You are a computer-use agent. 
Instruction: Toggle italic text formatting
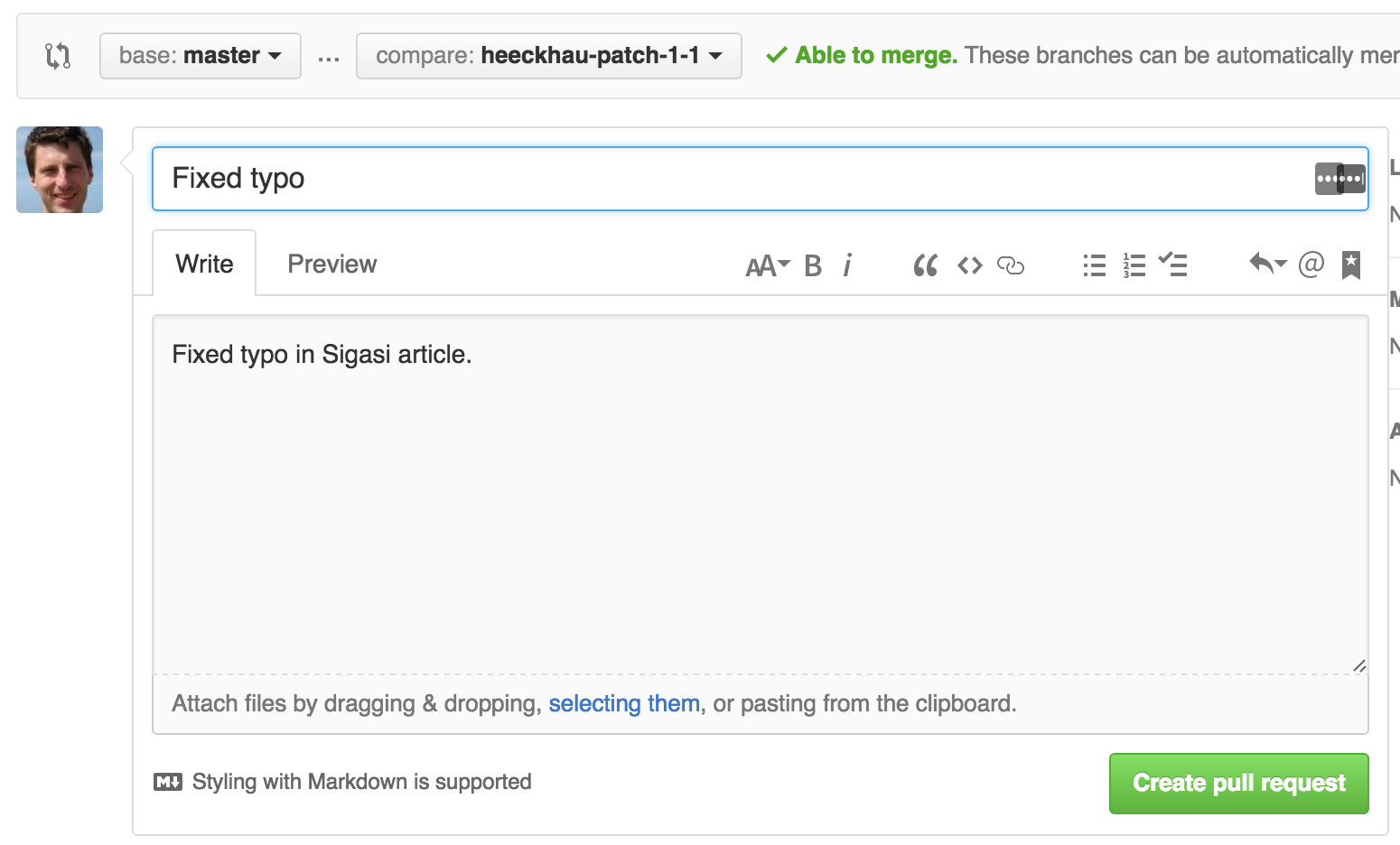click(x=847, y=265)
